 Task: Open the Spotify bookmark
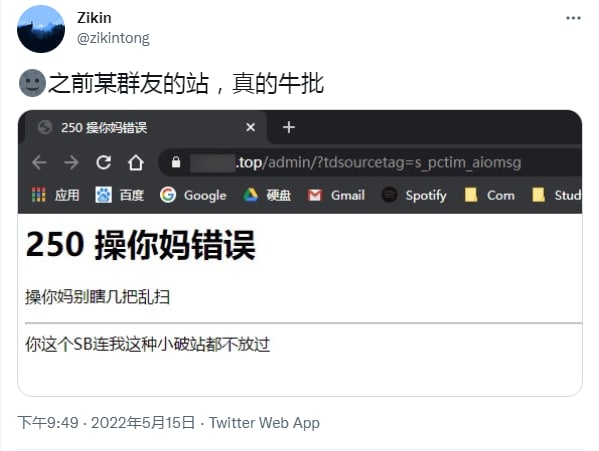pos(414,195)
